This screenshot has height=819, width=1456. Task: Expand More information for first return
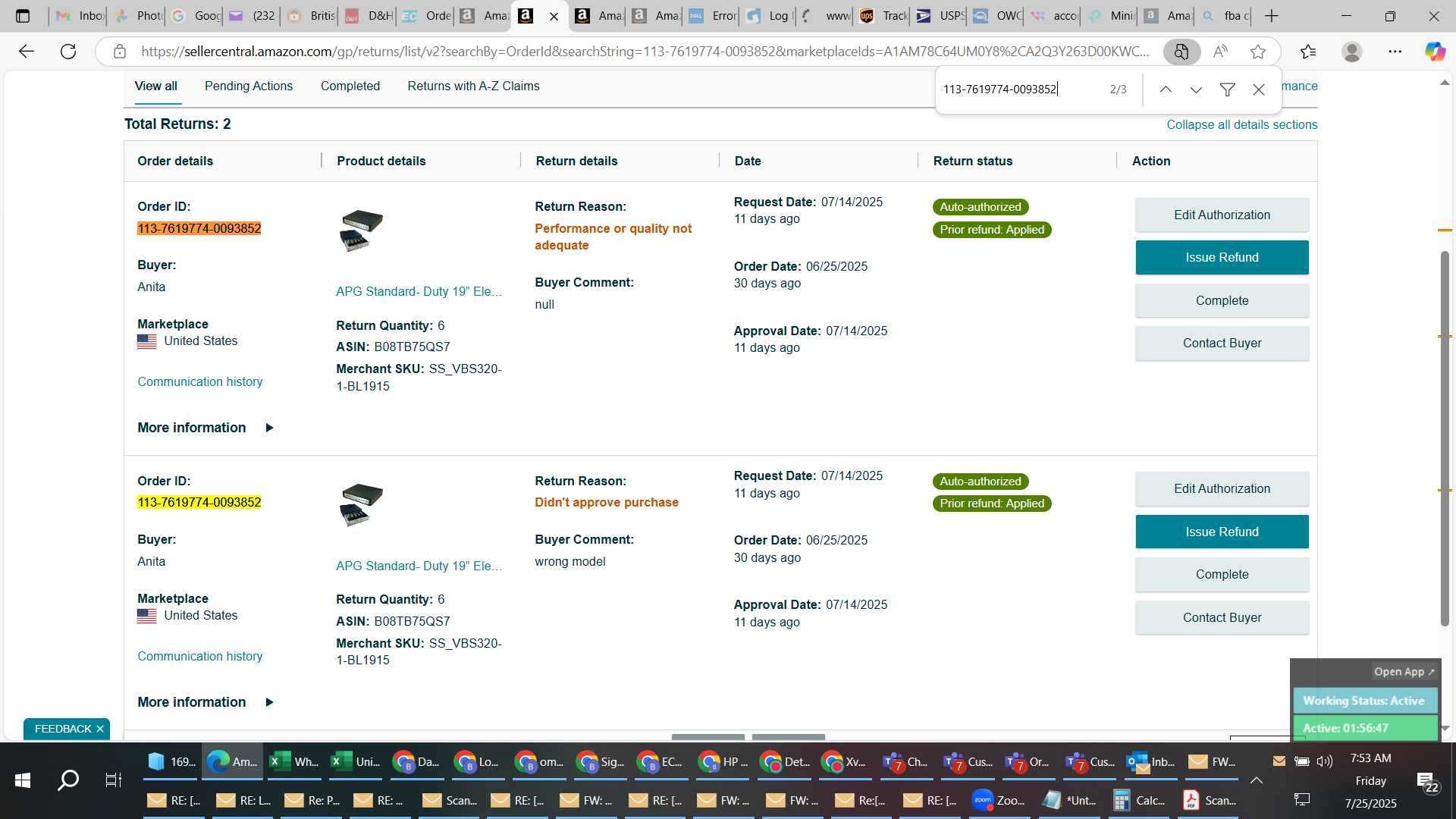click(x=206, y=428)
